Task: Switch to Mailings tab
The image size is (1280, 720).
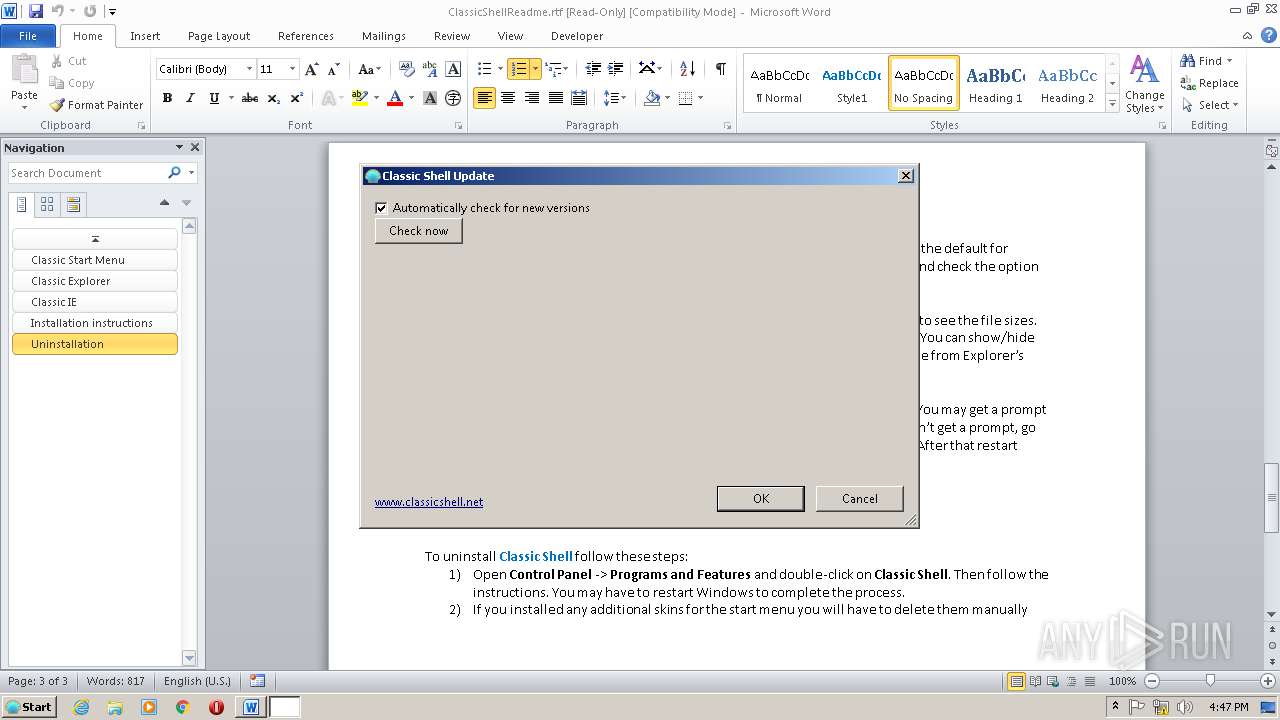Action: click(x=384, y=36)
